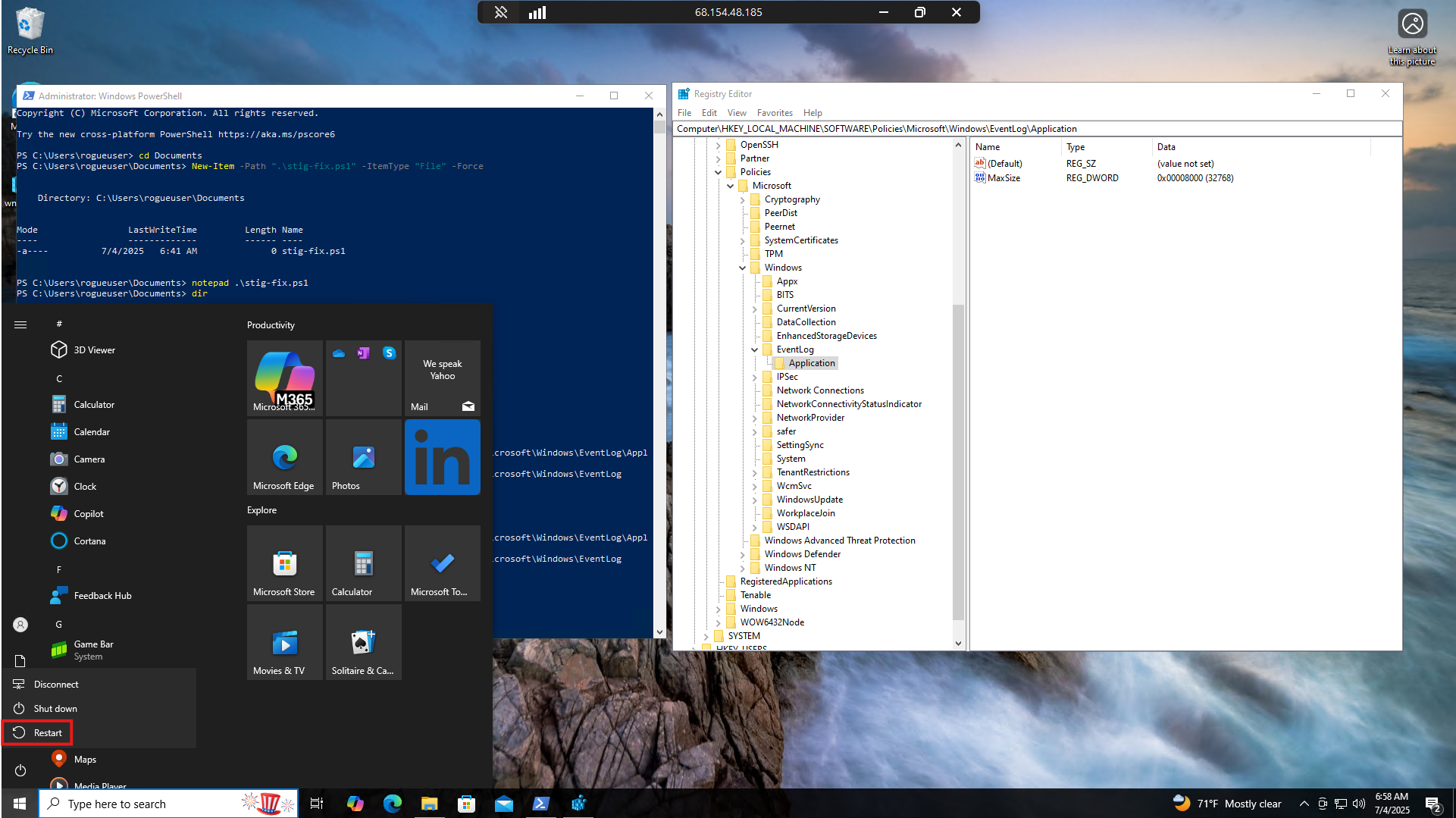1456x818 pixels.
Task: Click Restart in the power menu
Action: pyautogui.click(x=47, y=733)
